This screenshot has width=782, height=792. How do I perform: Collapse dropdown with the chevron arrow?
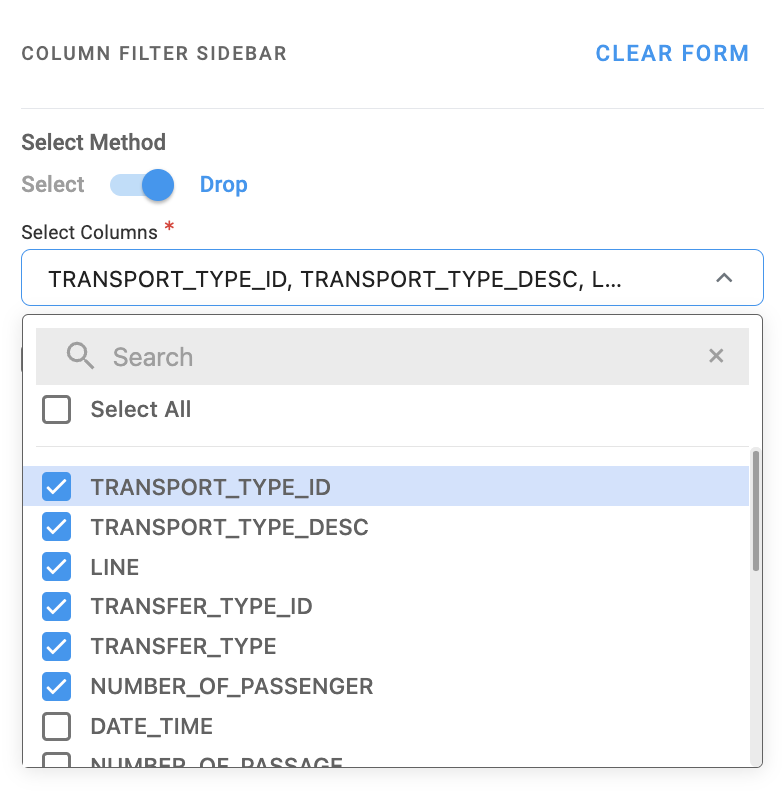click(724, 278)
